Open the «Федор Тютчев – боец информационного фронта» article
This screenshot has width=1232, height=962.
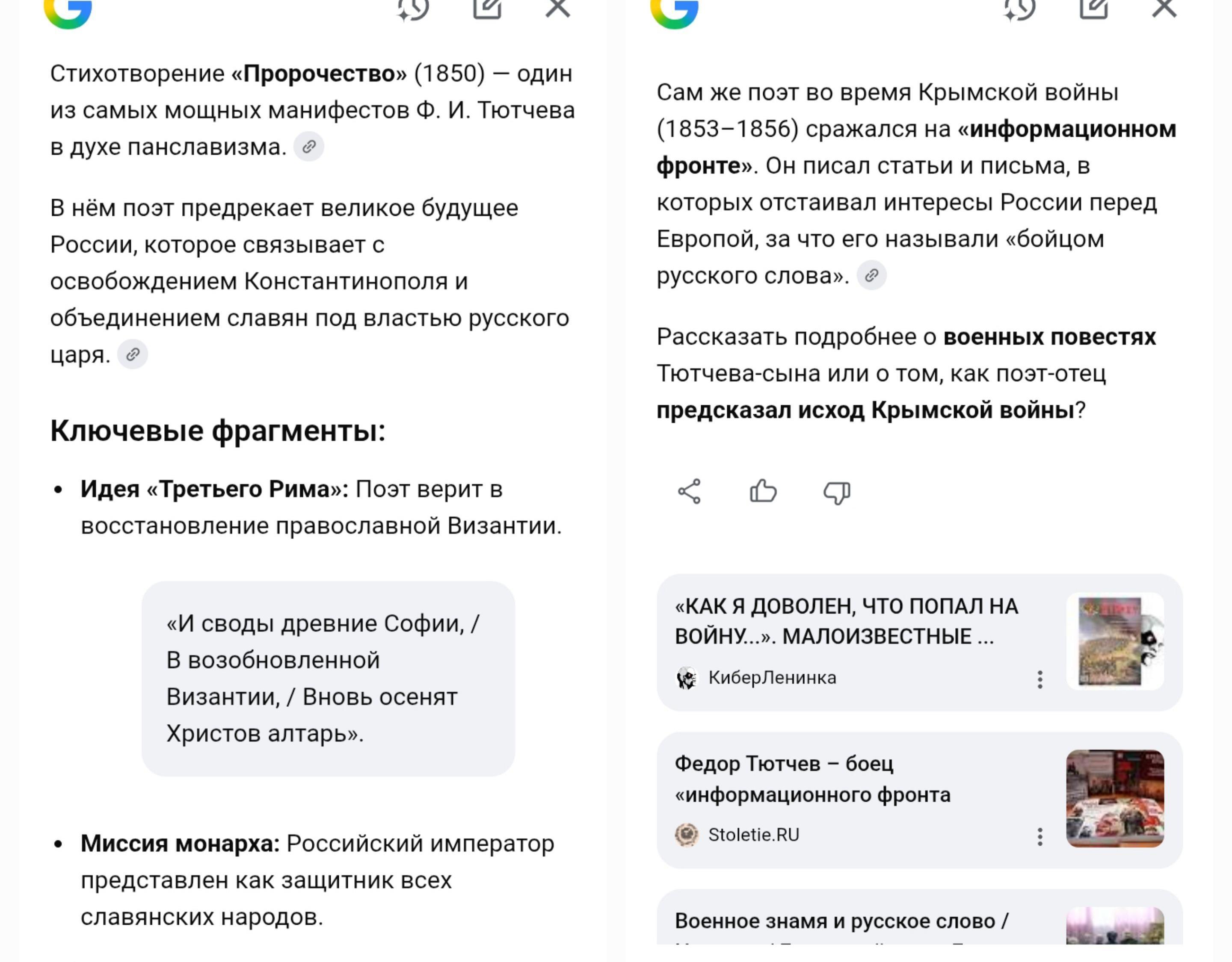click(x=812, y=779)
